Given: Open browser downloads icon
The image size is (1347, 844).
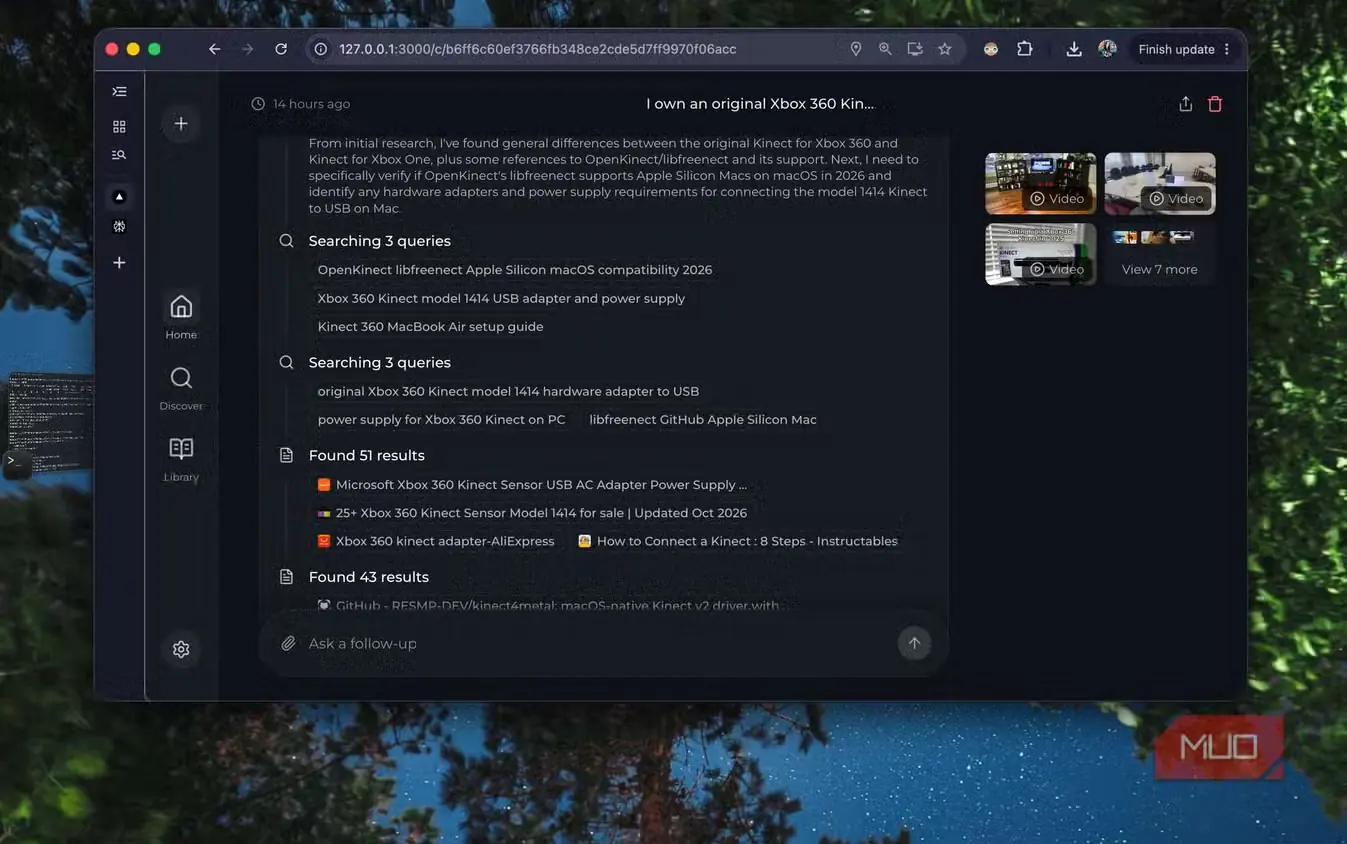Looking at the screenshot, I should click(x=1074, y=49).
